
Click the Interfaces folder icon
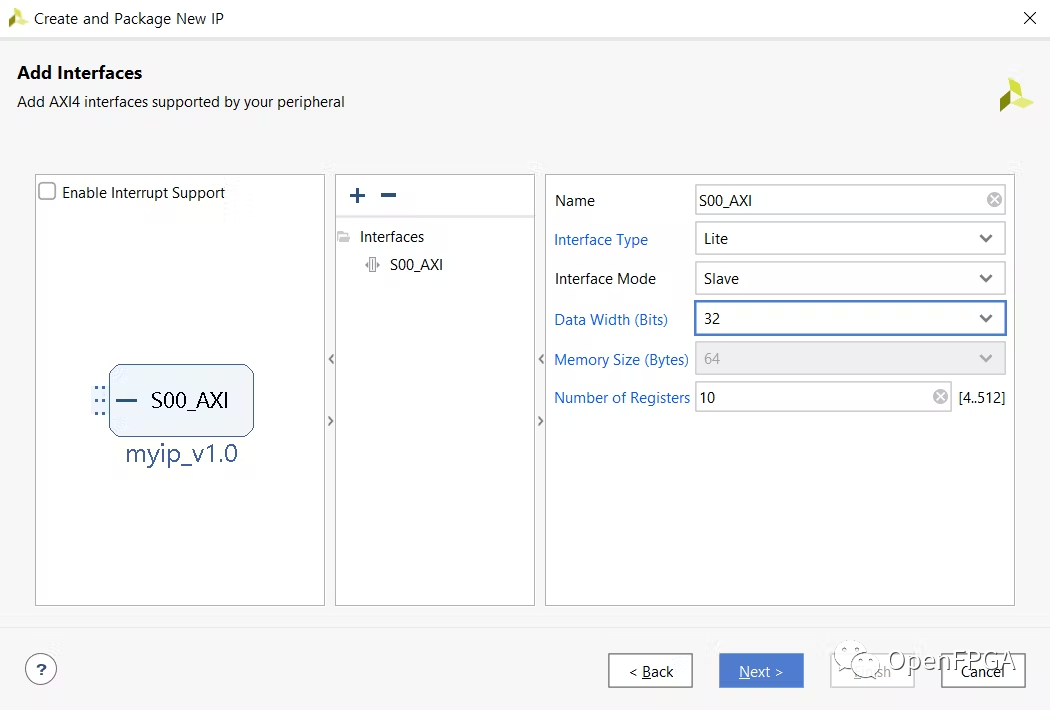(344, 237)
